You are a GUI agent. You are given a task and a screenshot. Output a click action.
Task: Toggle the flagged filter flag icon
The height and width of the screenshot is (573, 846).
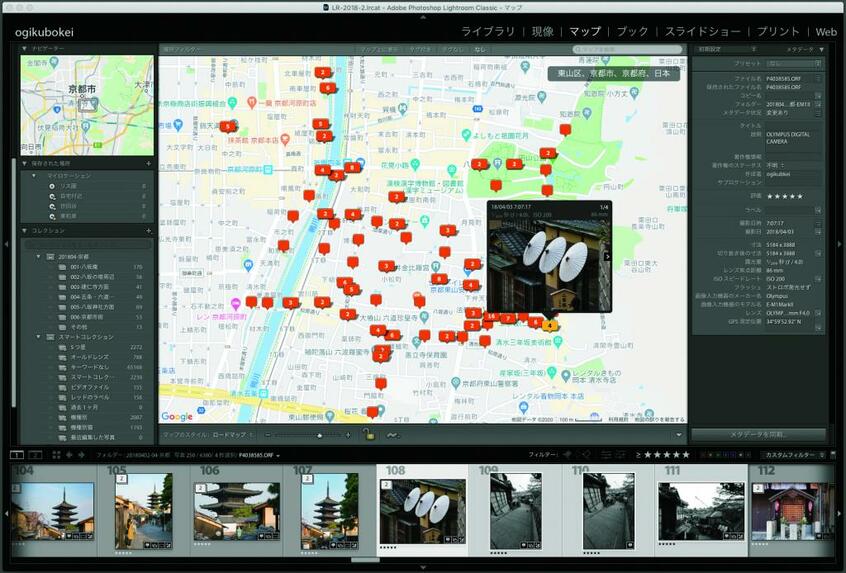(567, 455)
